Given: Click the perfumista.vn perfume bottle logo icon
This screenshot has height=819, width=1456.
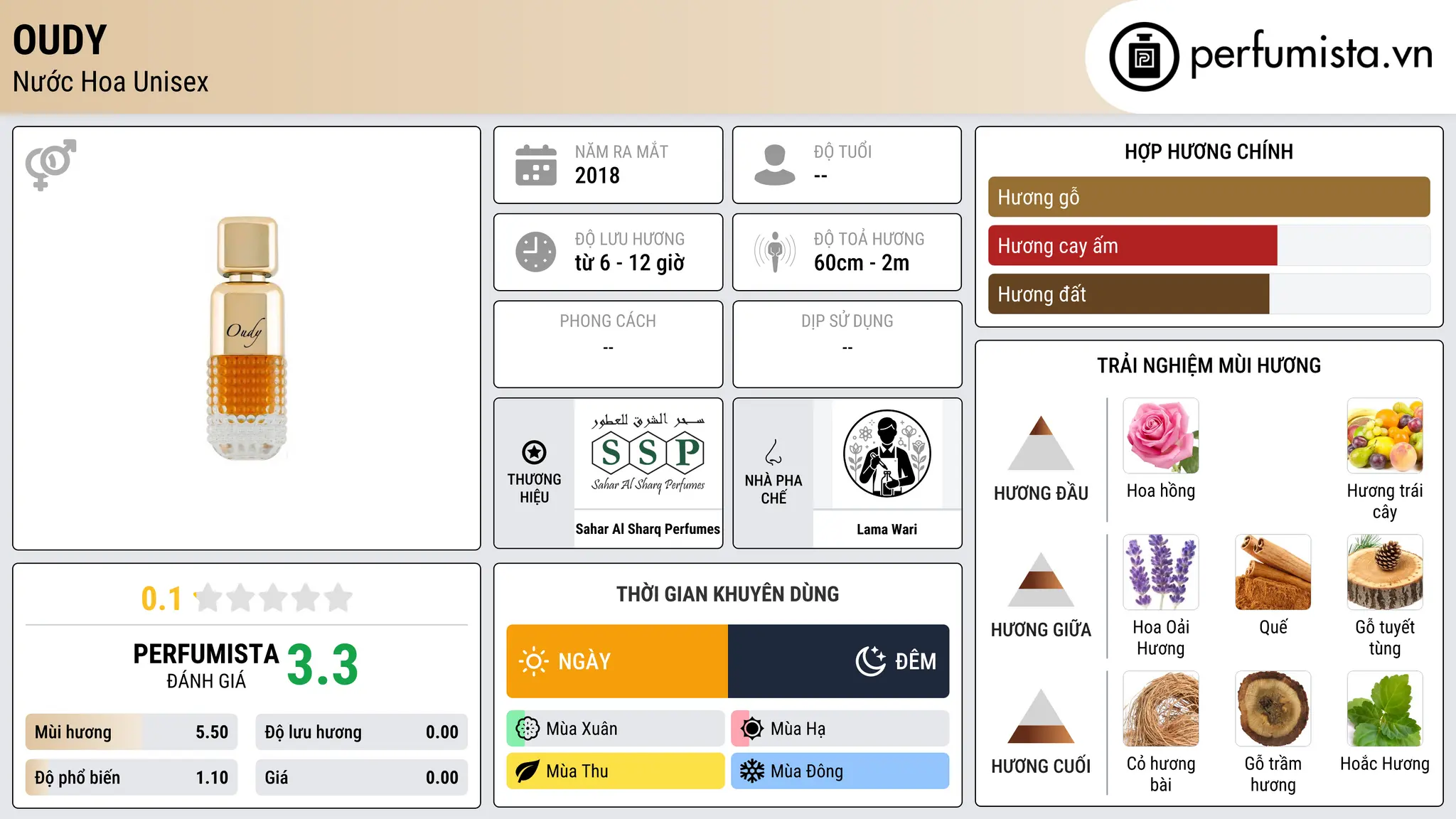Looking at the screenshot, I should point(1144,57).
